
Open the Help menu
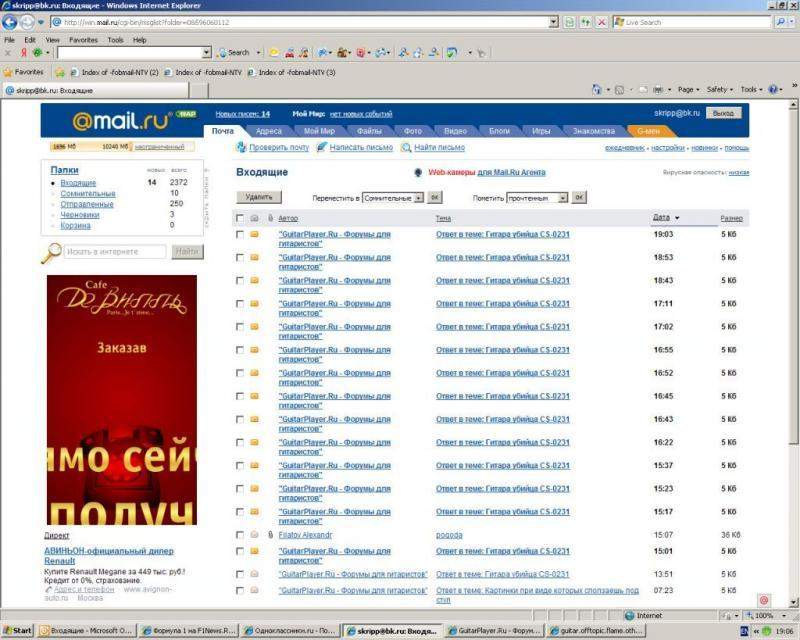(x=140, y=40)
